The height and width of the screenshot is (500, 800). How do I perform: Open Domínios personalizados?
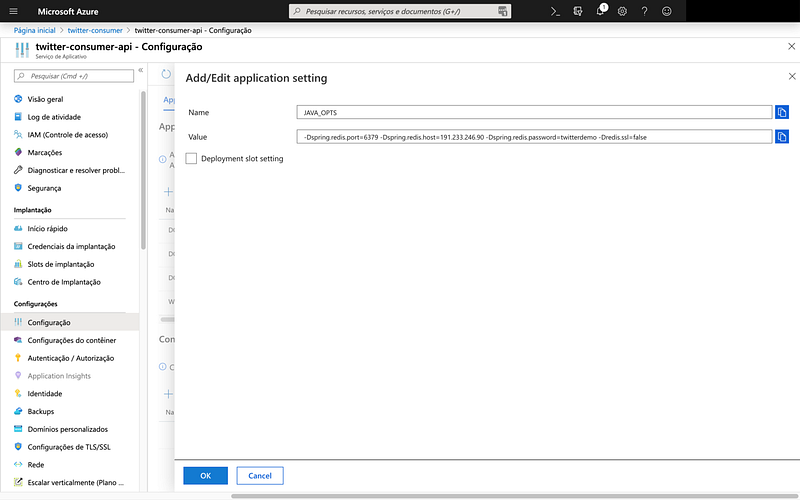coord(69,429)
